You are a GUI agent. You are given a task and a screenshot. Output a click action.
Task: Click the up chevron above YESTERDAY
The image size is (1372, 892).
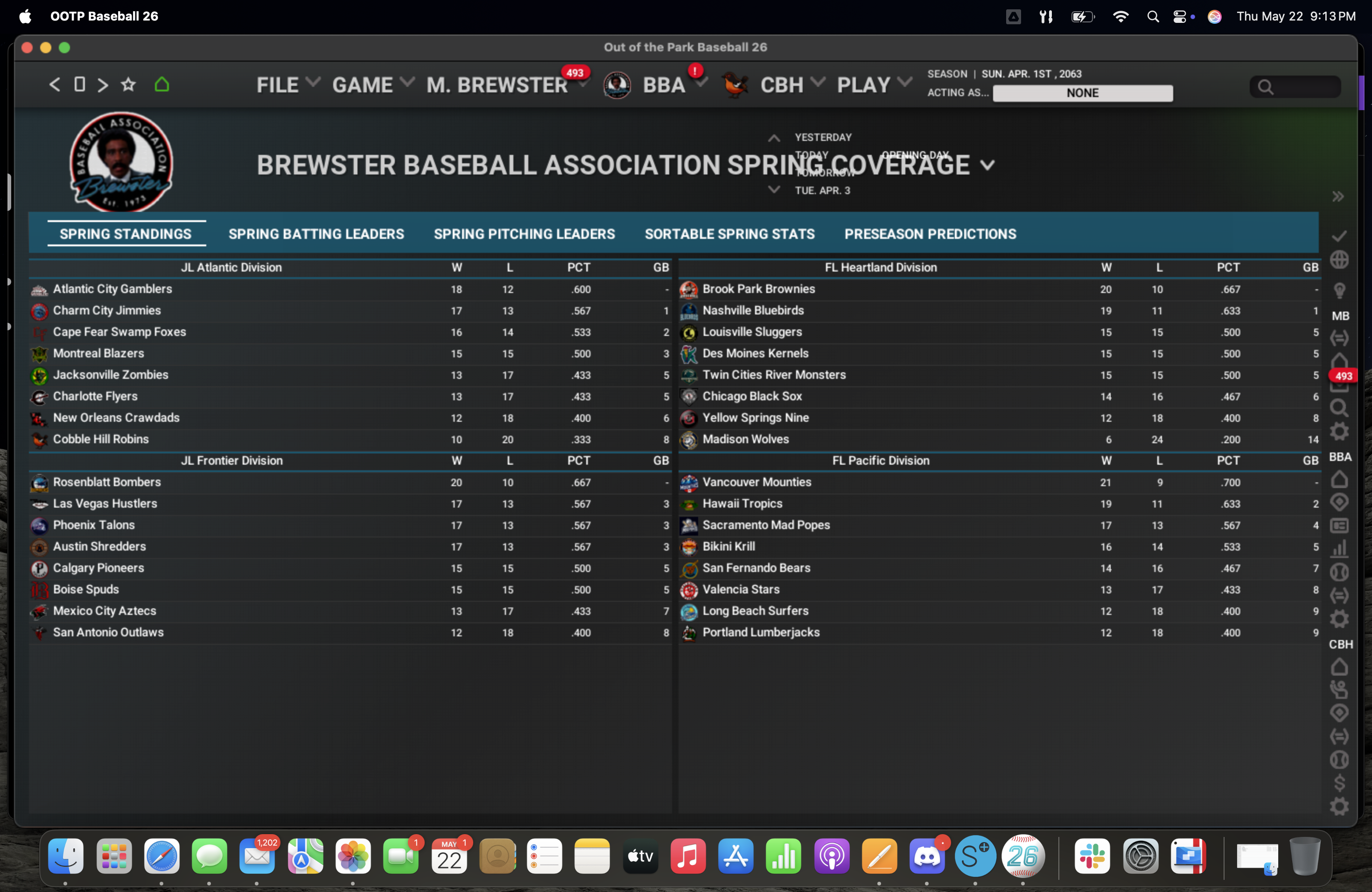(x=774, y=138)
